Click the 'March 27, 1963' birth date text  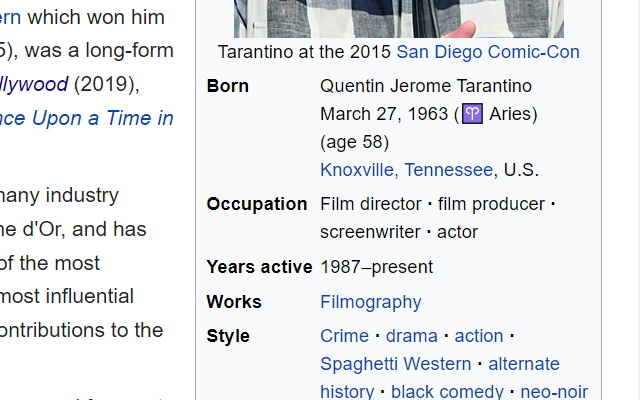click(x=384, y=114)
